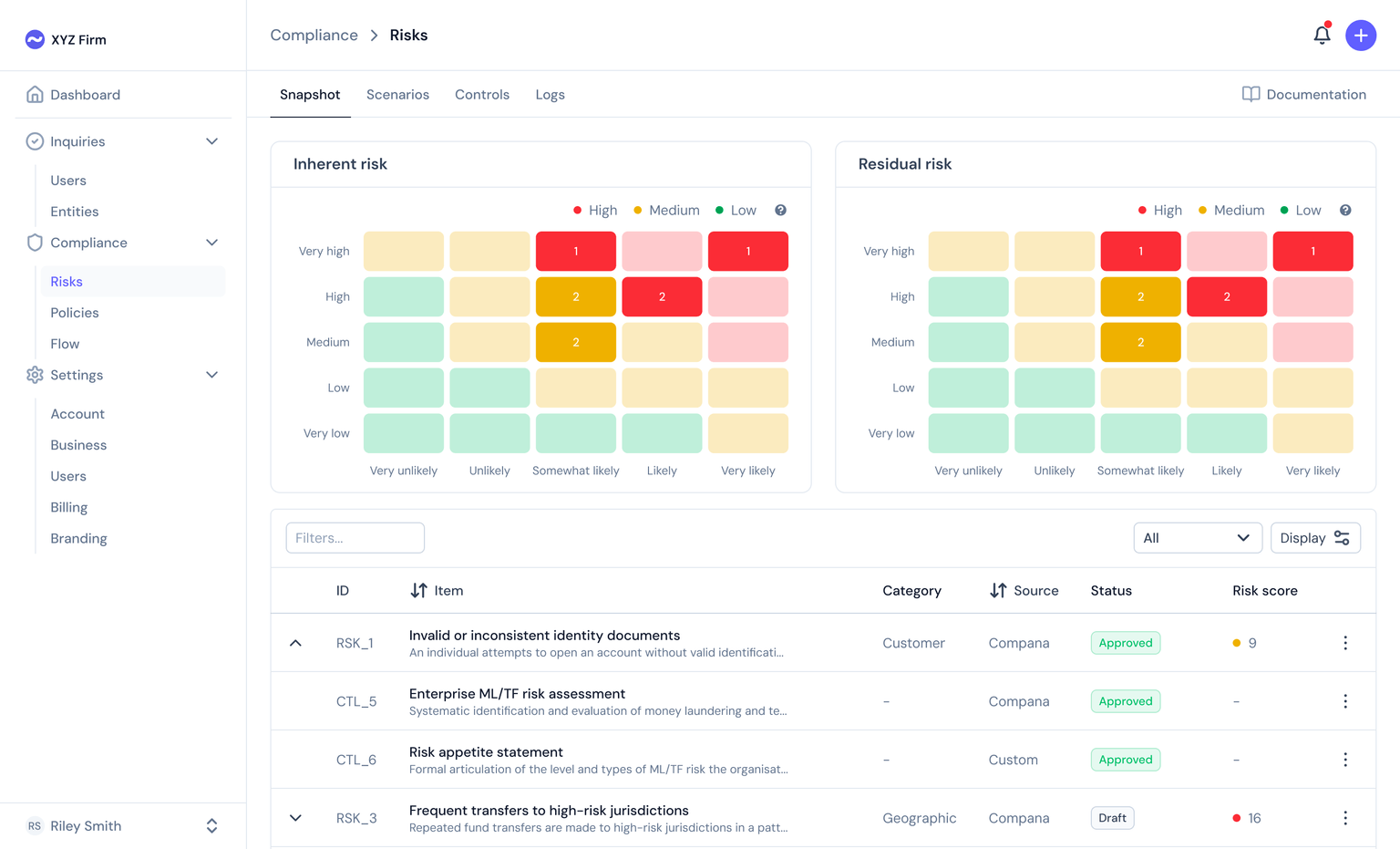Viewport: 1400px width, 849px height.
Task: Collapse the Inquiries sidebar section
Action: pyautogui.click(x=211, y=141)
